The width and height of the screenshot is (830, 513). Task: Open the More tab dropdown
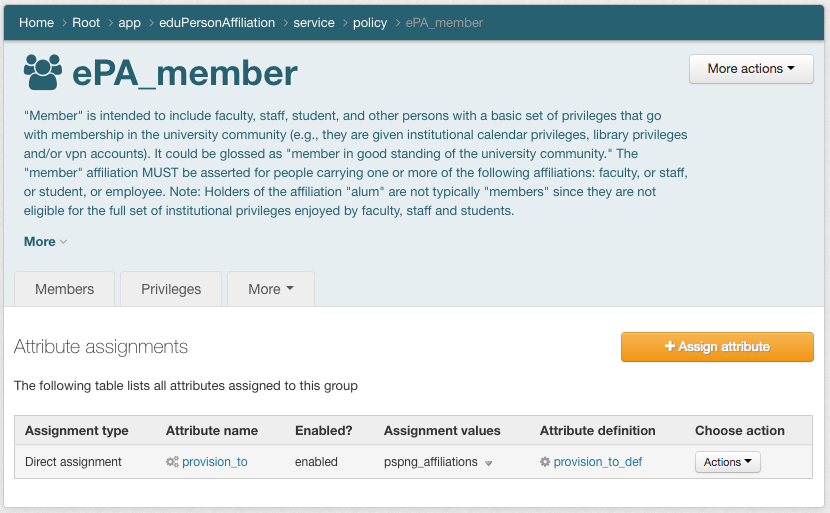click(x=270, y=289)
